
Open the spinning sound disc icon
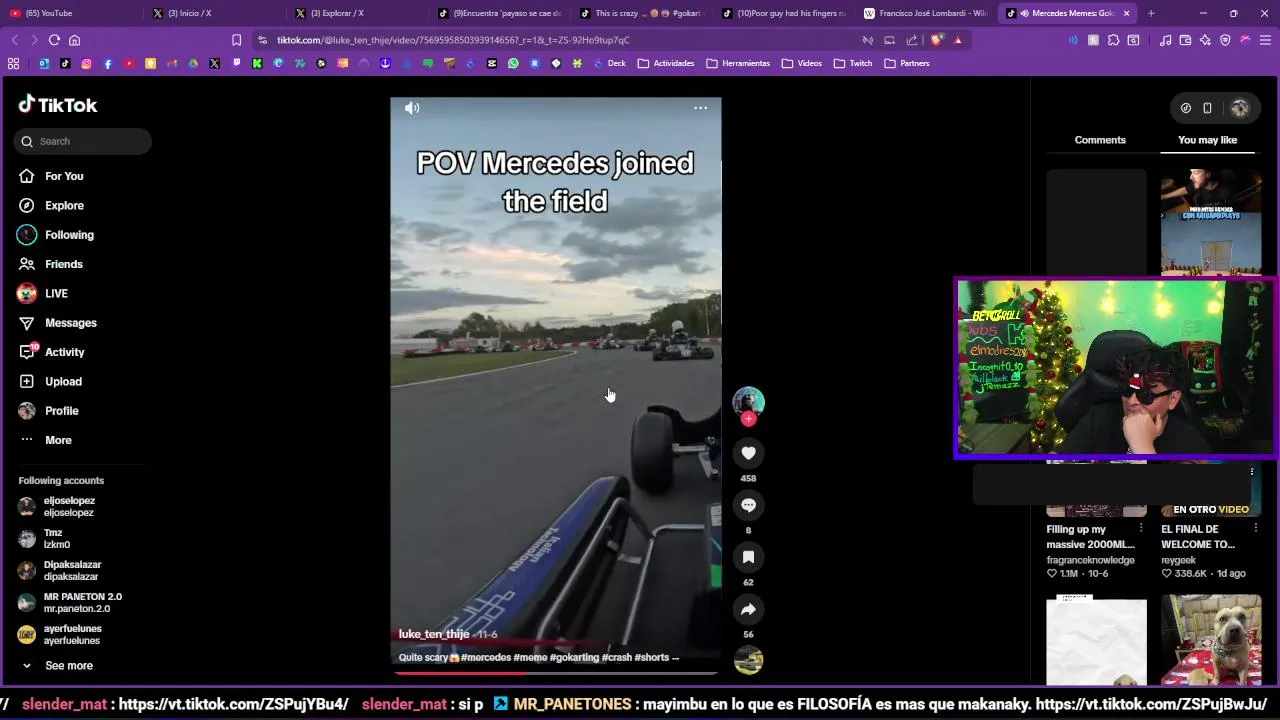click(748, 660)
